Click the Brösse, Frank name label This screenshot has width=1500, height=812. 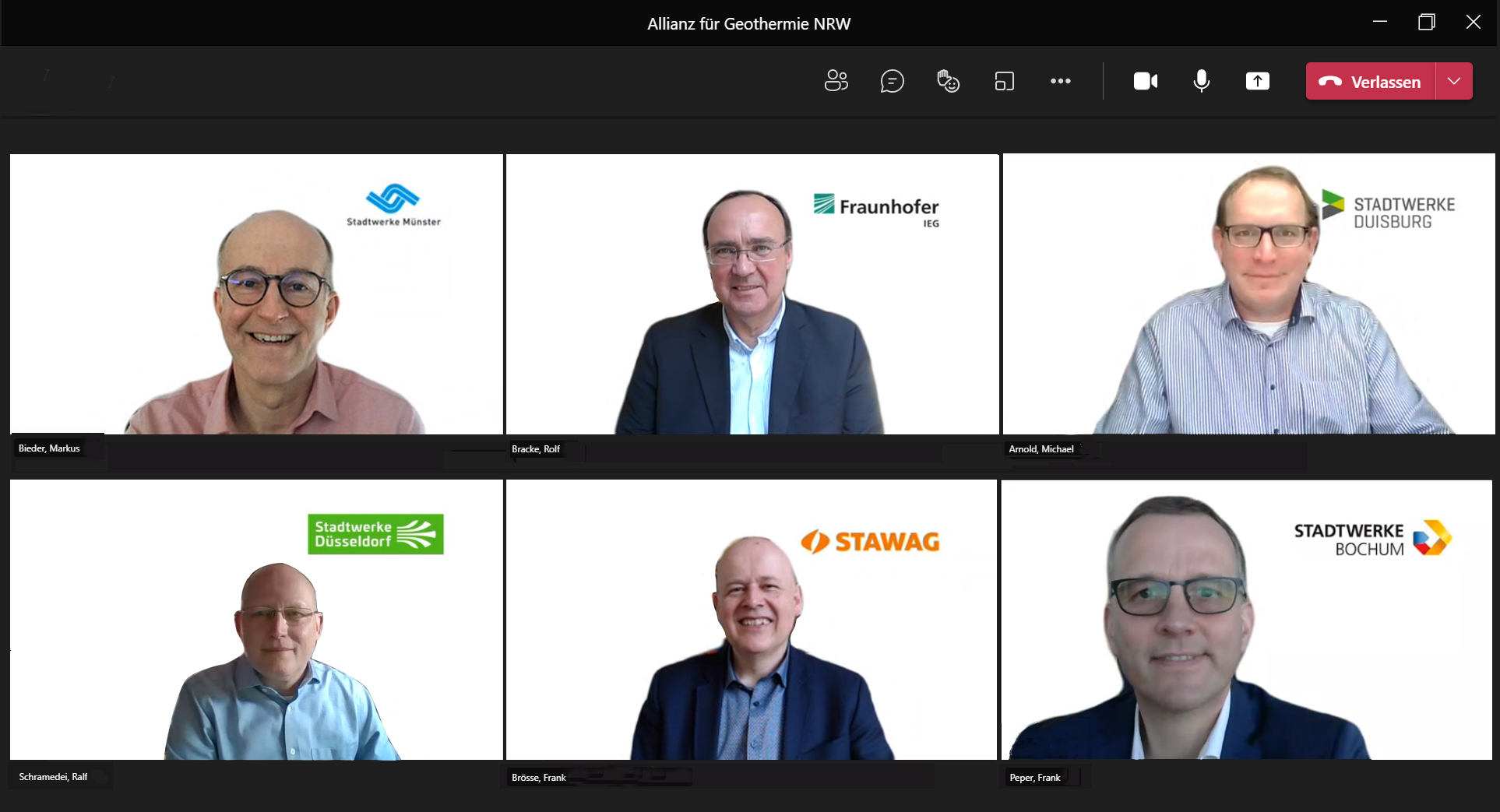coord(539,778)
